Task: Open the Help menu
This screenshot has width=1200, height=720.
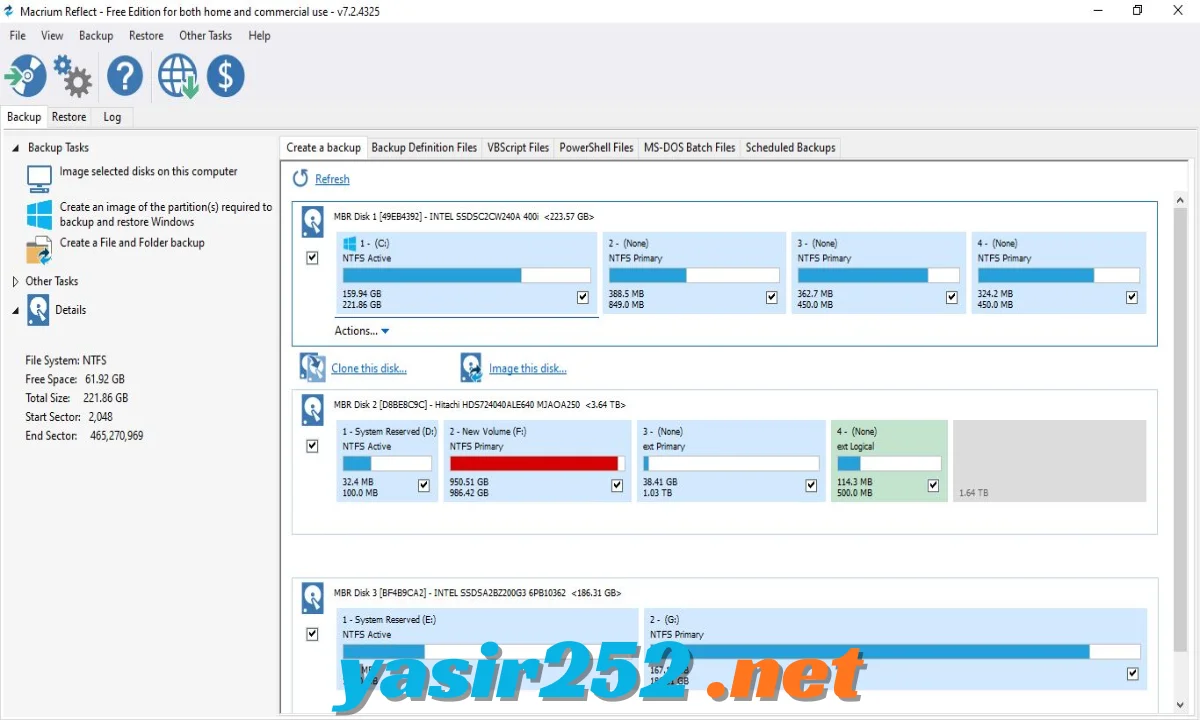Action: point(259,35)
